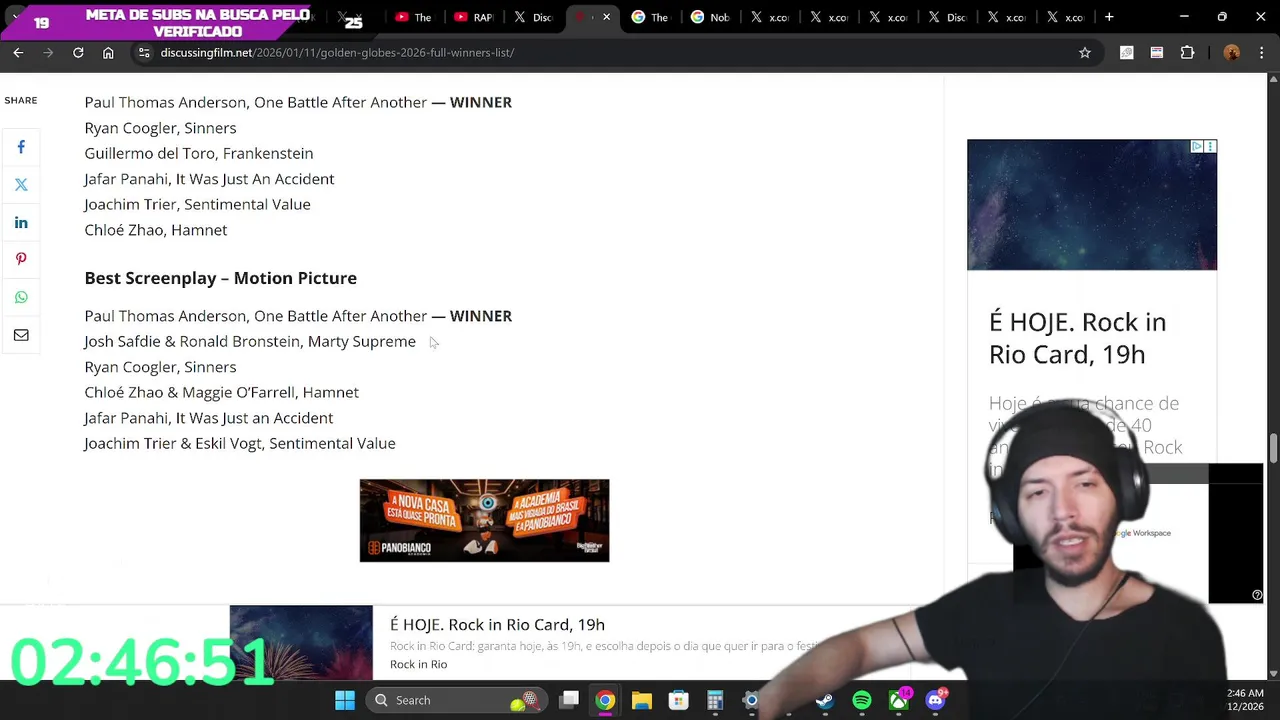Open the bottom 'É HOJE. Rock in Rio Card, 19h' ad title
1280x720 pixels.
(x=497, y=624)
